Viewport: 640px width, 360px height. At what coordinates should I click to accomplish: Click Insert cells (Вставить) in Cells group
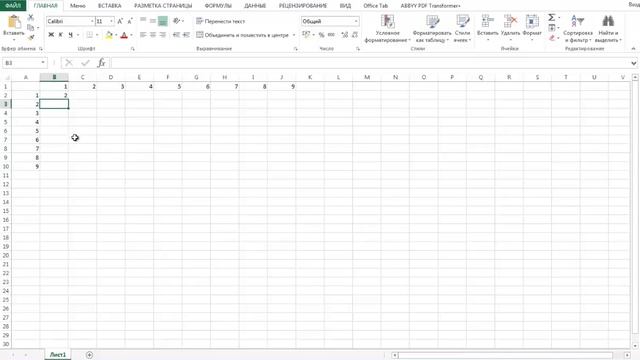(x=487, y=27)
